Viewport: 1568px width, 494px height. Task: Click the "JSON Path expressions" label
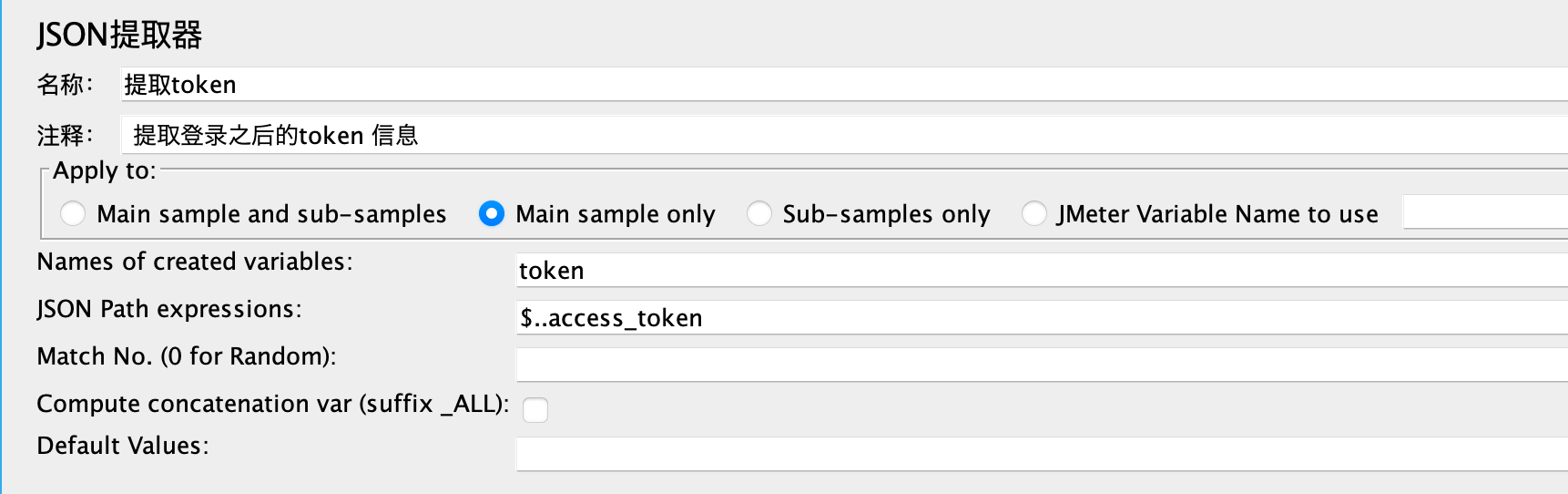click(x=168, y=309)
